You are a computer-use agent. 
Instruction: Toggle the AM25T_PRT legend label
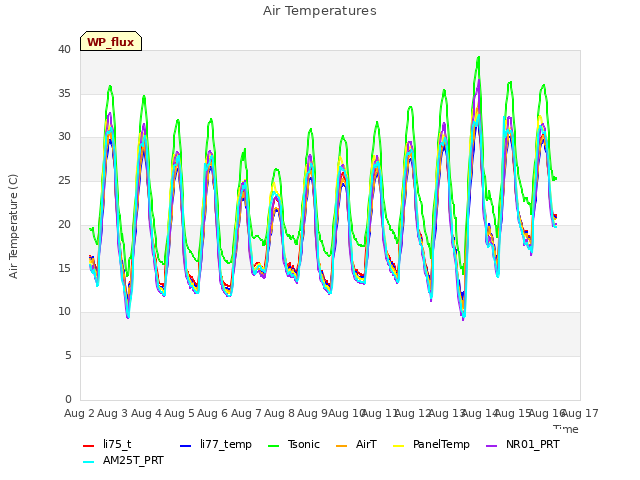coord(133,460)
